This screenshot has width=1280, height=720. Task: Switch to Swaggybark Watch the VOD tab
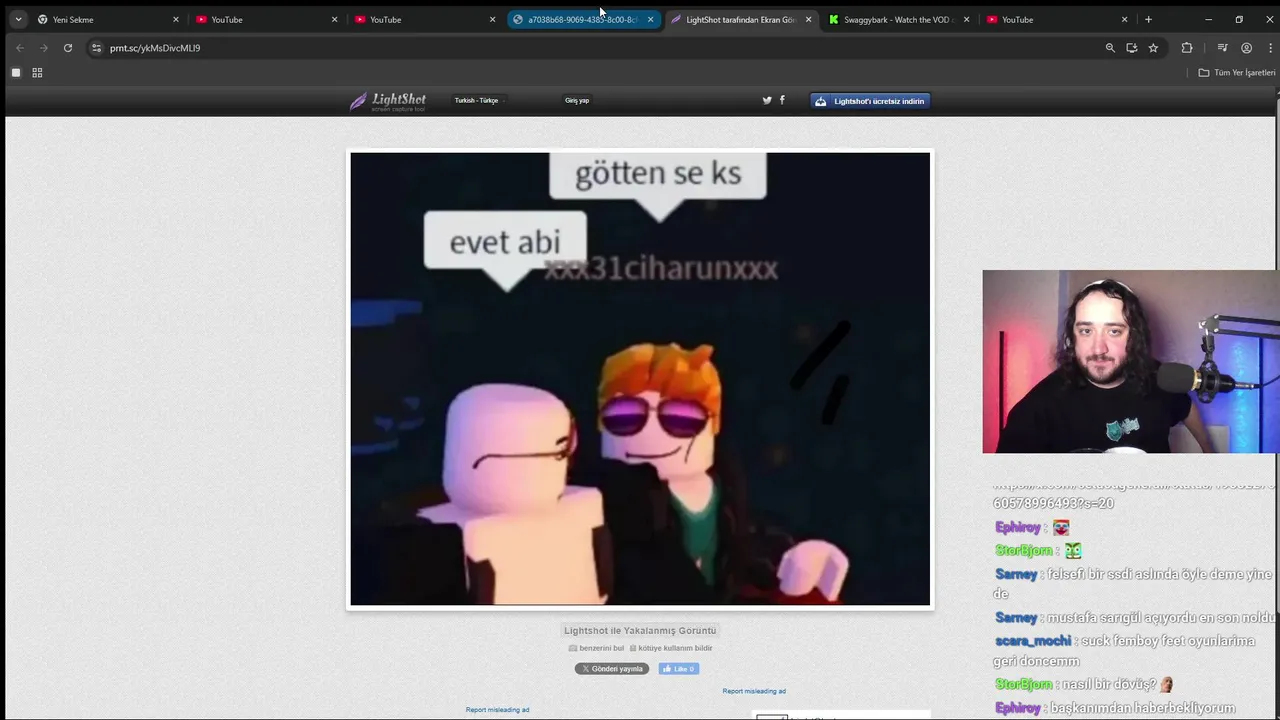(x=899, y=19)
